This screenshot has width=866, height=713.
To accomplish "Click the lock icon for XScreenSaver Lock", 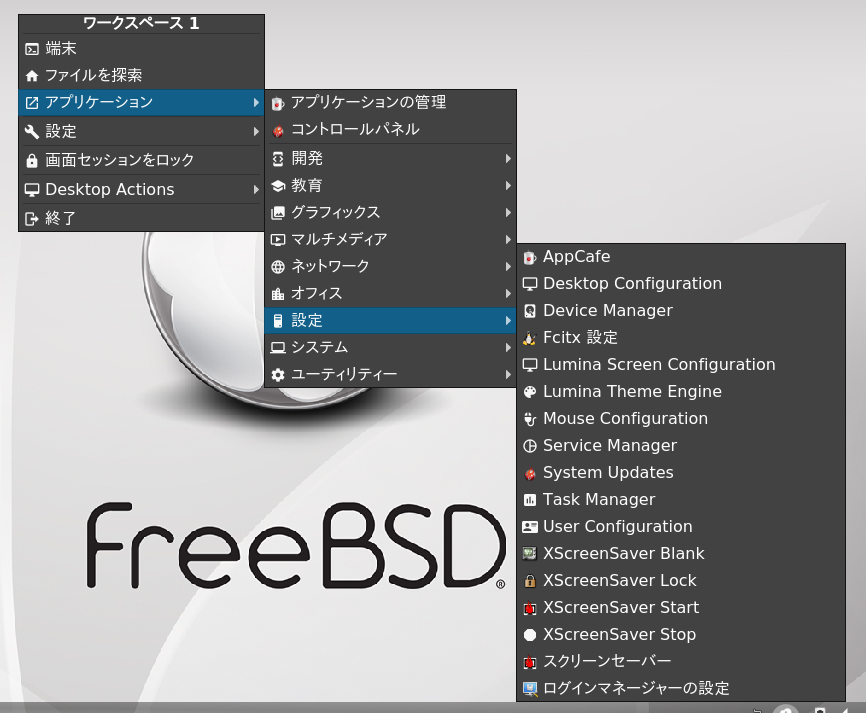I will (530, 581).
